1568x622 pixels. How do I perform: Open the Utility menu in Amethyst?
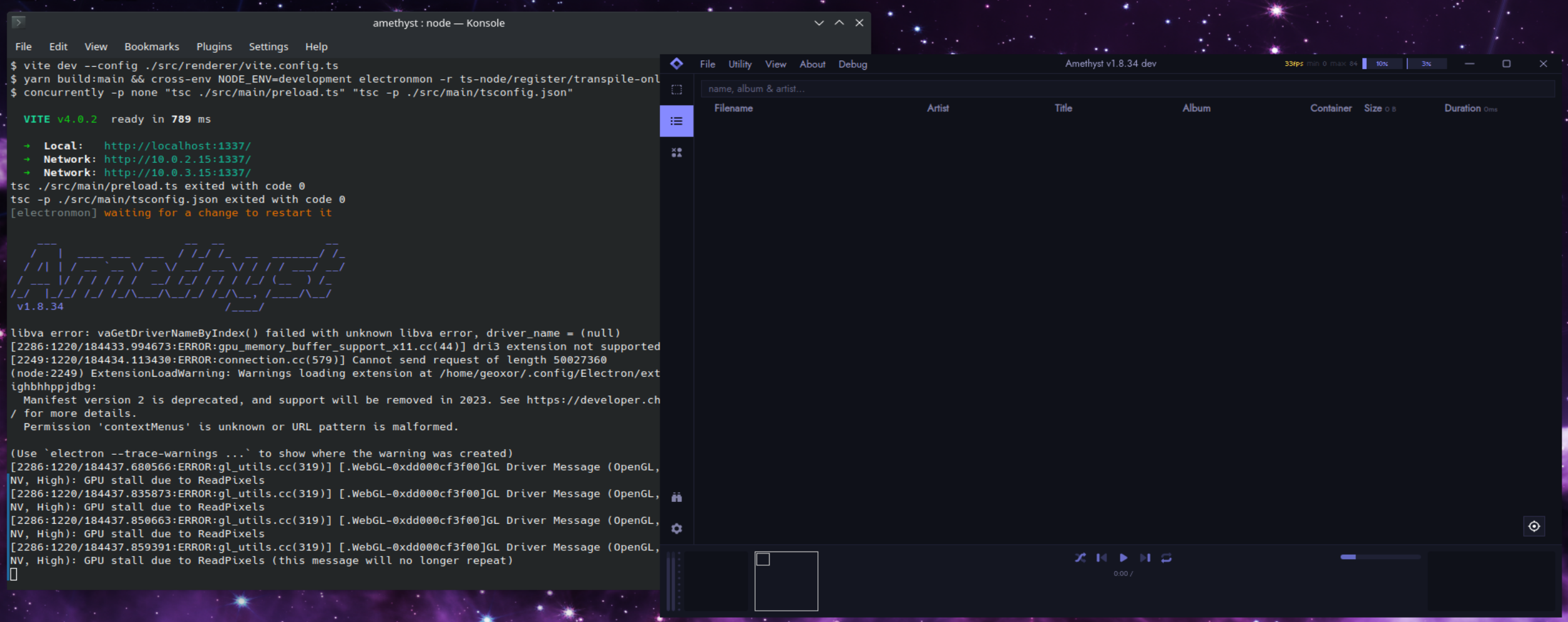(739, 64)
